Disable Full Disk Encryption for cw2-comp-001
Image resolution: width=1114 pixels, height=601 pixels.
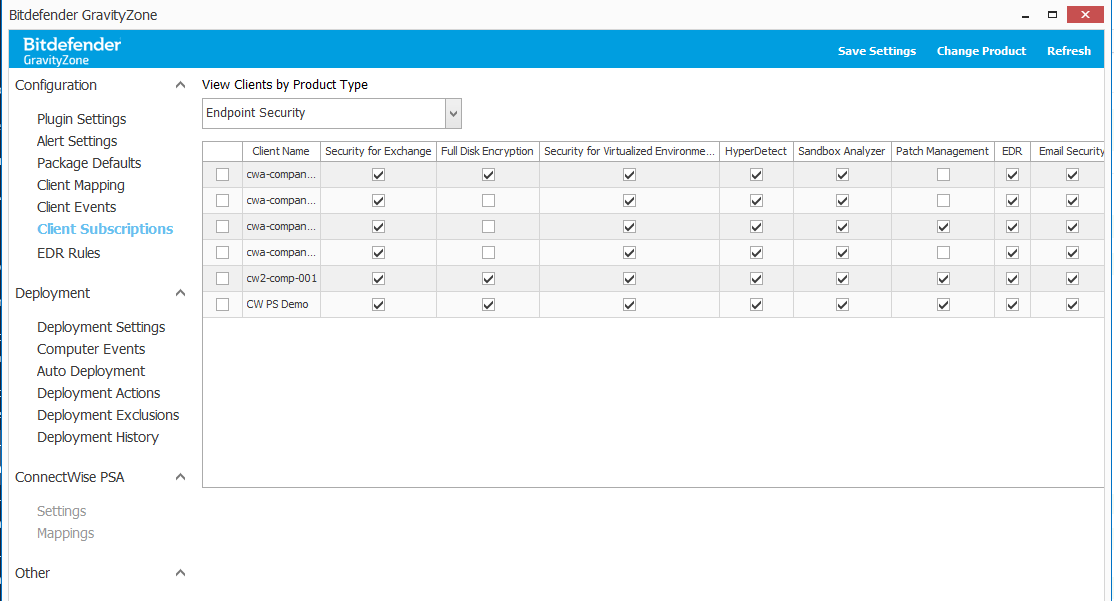[487, 278]
